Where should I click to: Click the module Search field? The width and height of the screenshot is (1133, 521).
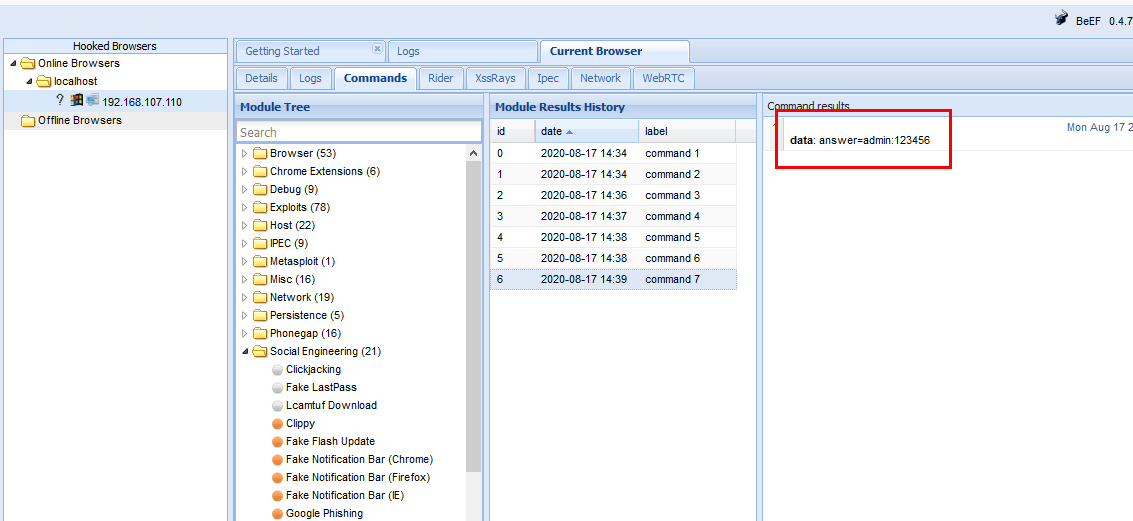tap(358, 132)
